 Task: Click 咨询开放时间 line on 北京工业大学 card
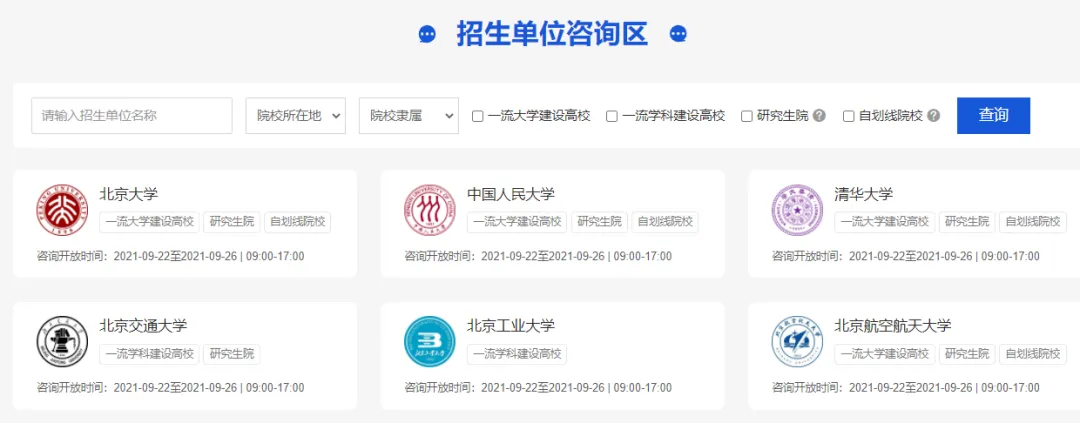(538, 388)
